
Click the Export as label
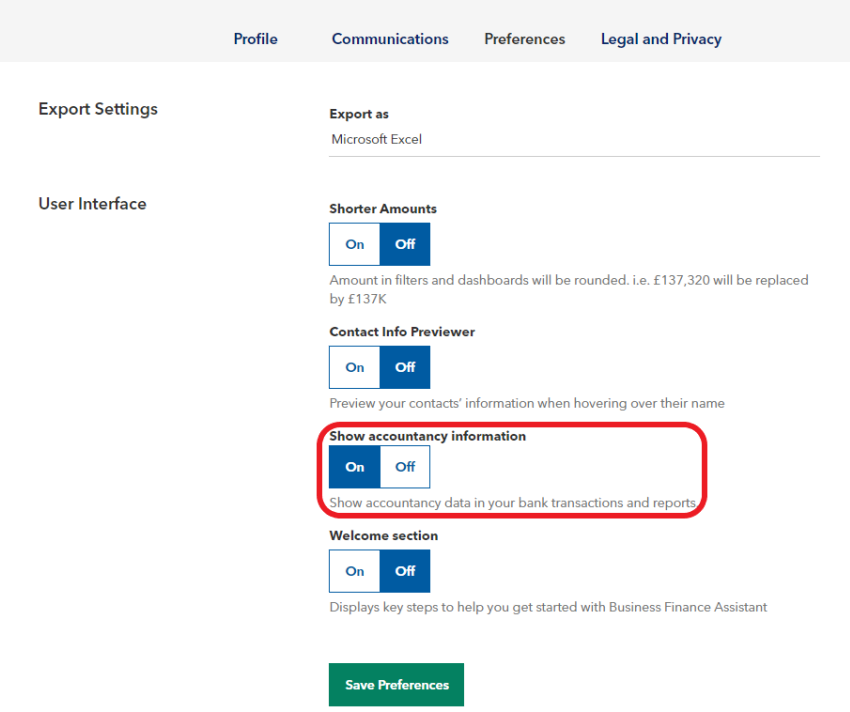point(359,114)
